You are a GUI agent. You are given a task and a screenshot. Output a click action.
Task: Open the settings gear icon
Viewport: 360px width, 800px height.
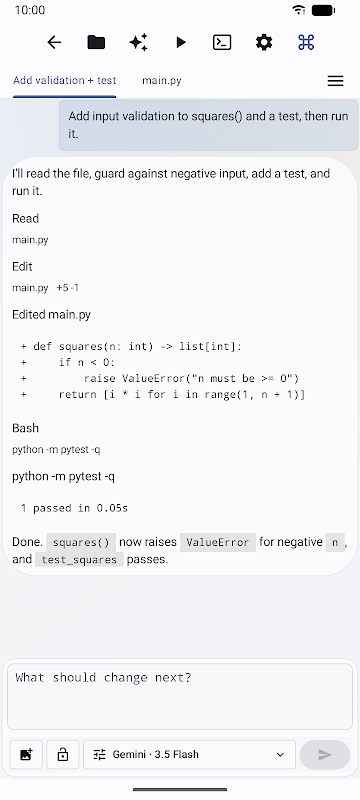264,42
